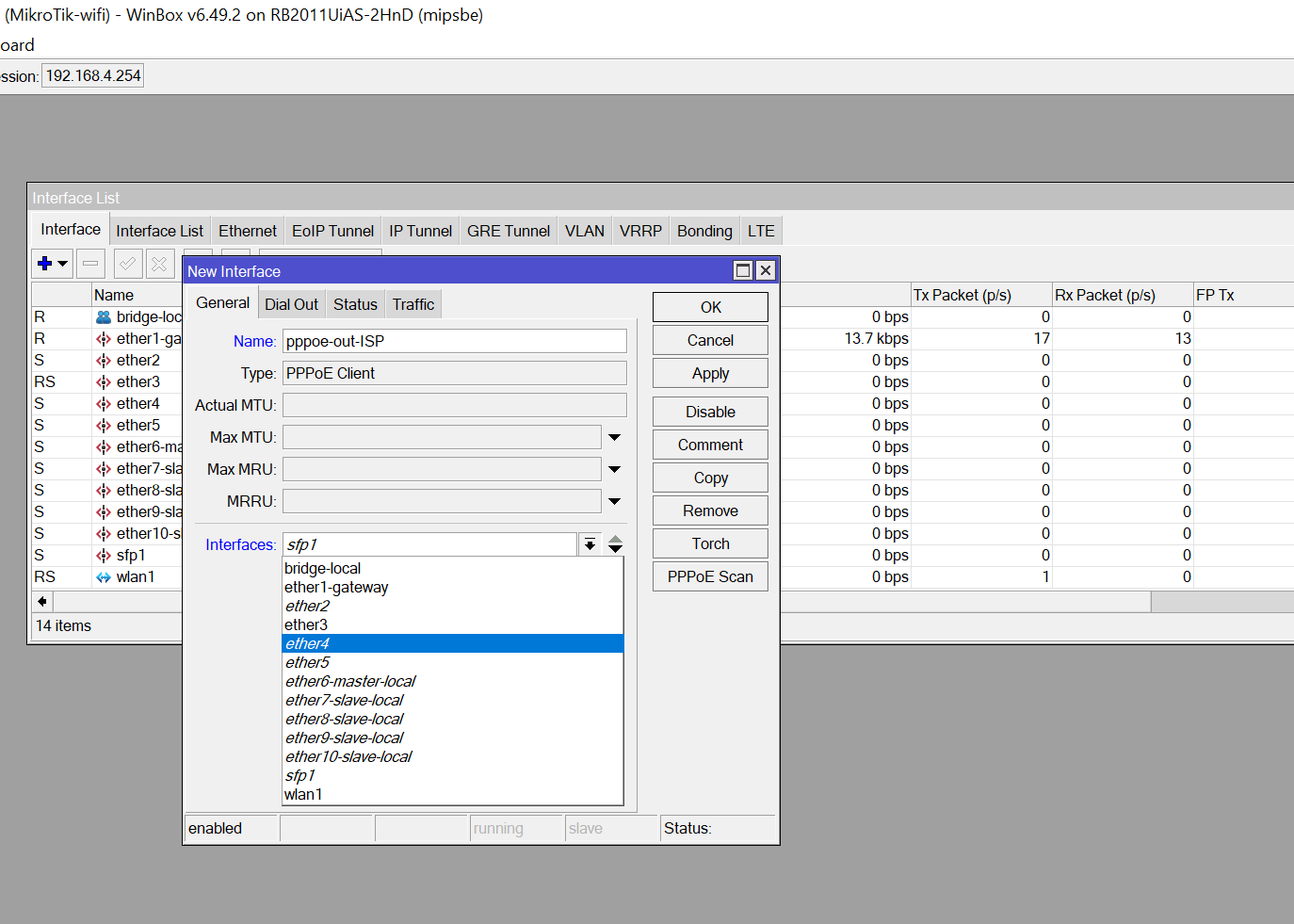Image resolution: width=1294 pixels, height=924 pixels.
Task: Click the bridge-local interface icon in list
Action: [104, 317]
